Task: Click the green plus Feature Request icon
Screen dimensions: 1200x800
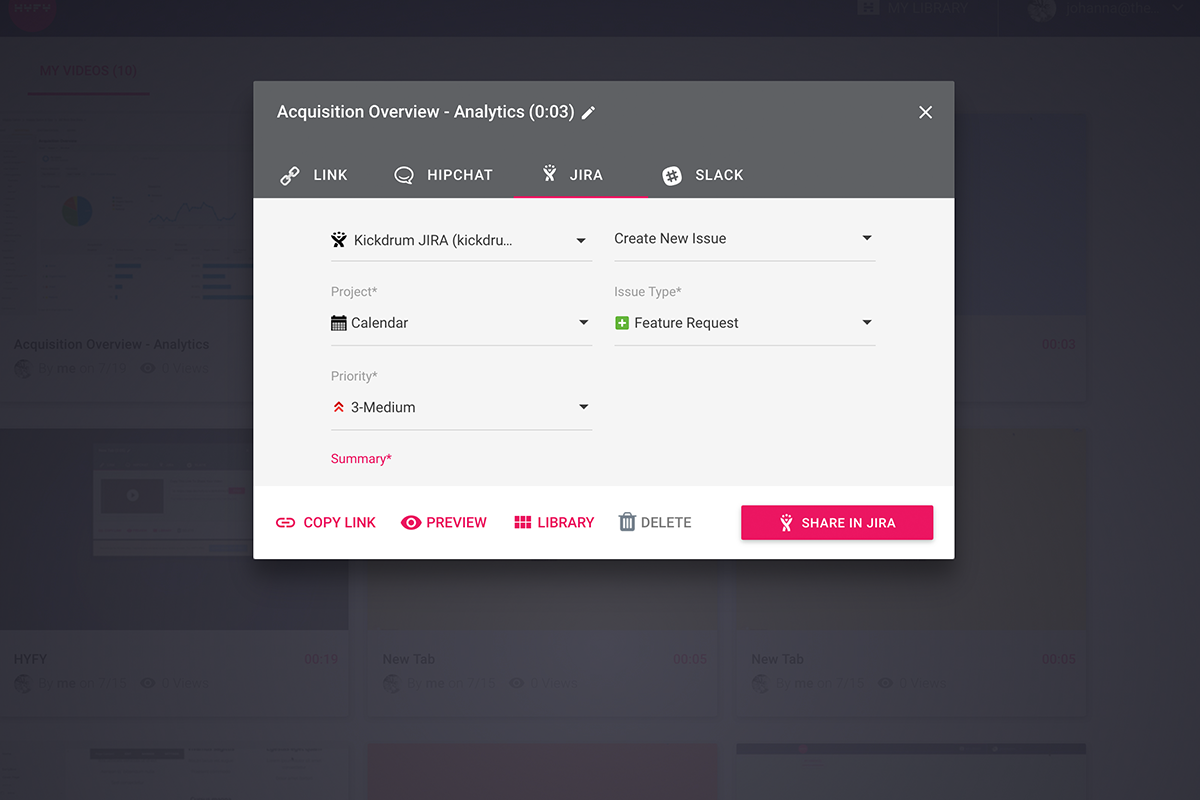Action: coord(622,323)
